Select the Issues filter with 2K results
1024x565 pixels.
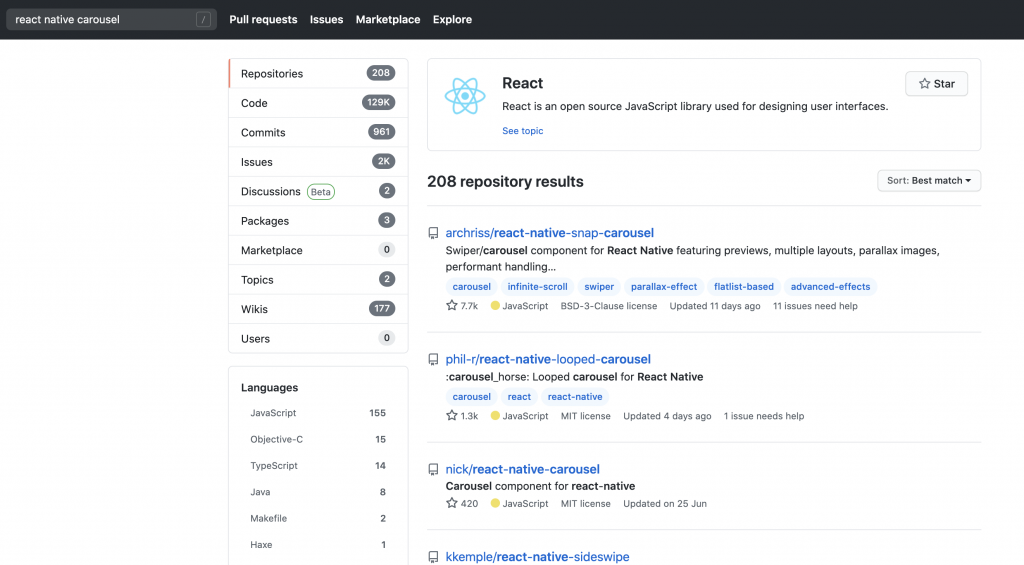[x=318, y=161]
